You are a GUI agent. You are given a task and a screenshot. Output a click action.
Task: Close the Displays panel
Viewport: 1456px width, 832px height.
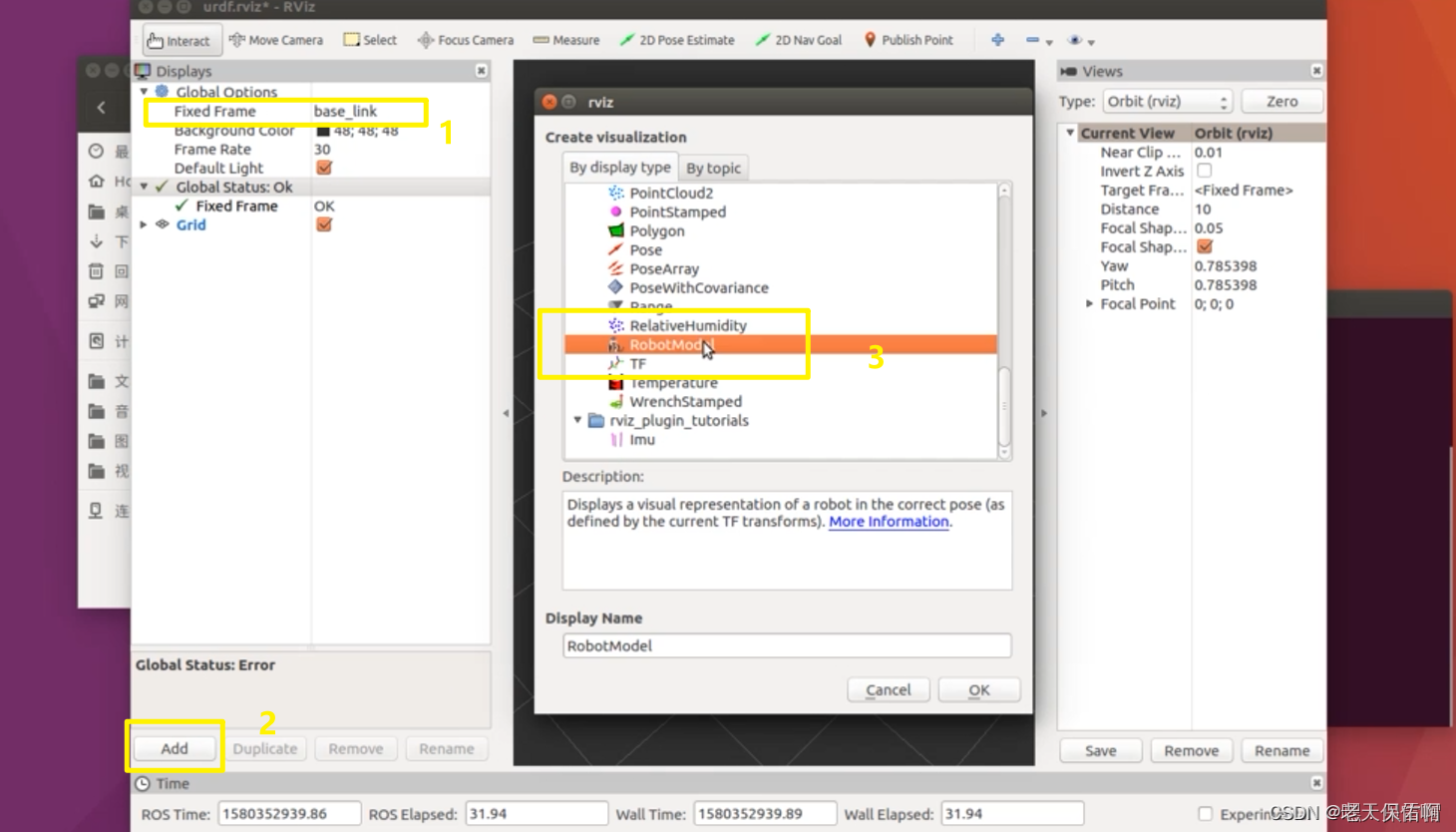pos(482,71)
